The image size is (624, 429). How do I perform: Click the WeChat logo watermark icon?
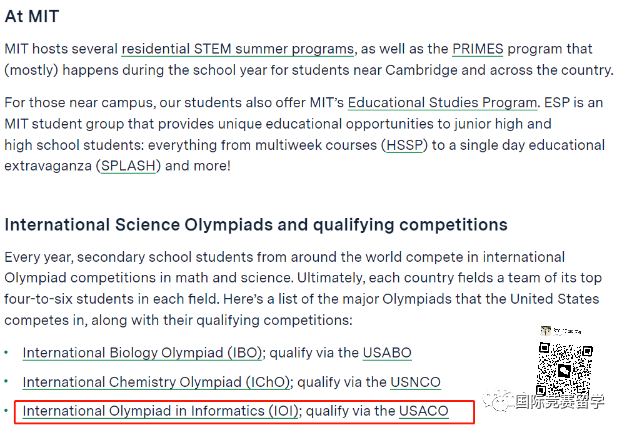click(495, 403)
